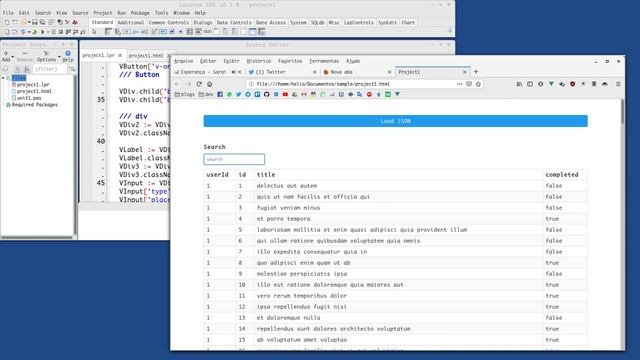Viewport: 640px width, 360px height.
Task: Open the dropdown arrow beside Options
Action: pos(59,57)
